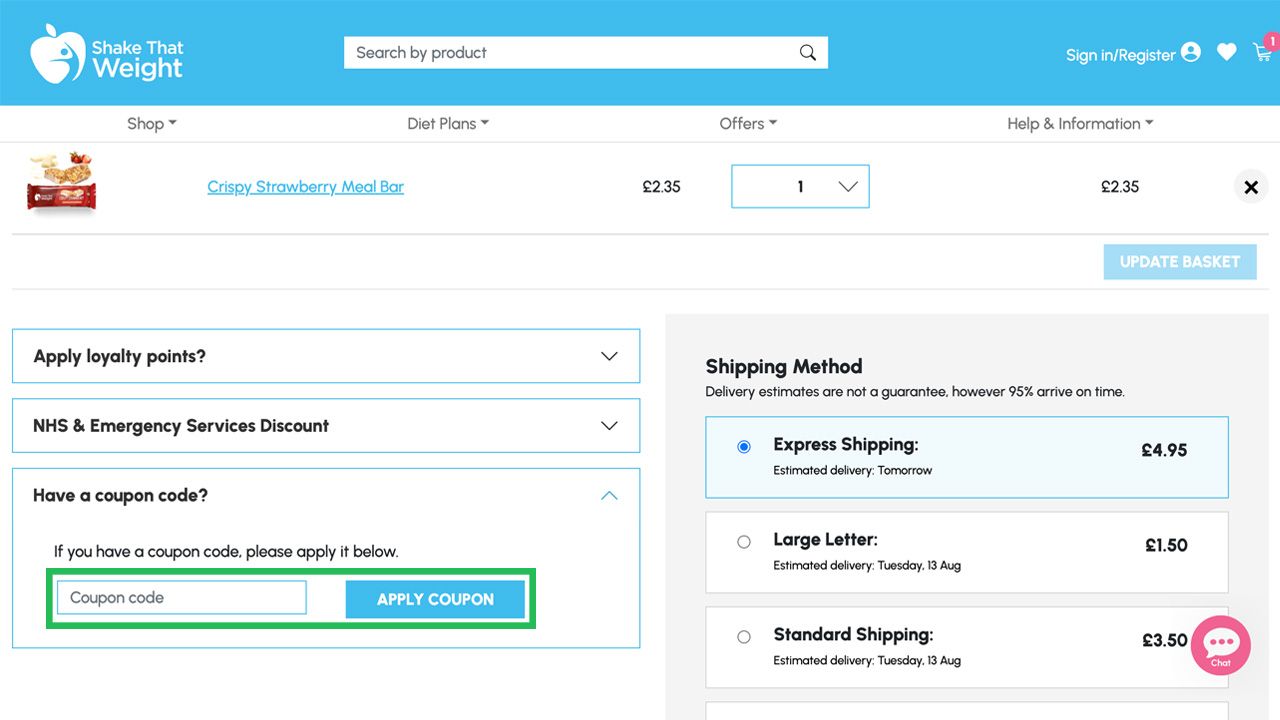Open the wishlist heart icon
Image resolution: width=1280 pixels, height=720 pixels.
coord(1227,52)
